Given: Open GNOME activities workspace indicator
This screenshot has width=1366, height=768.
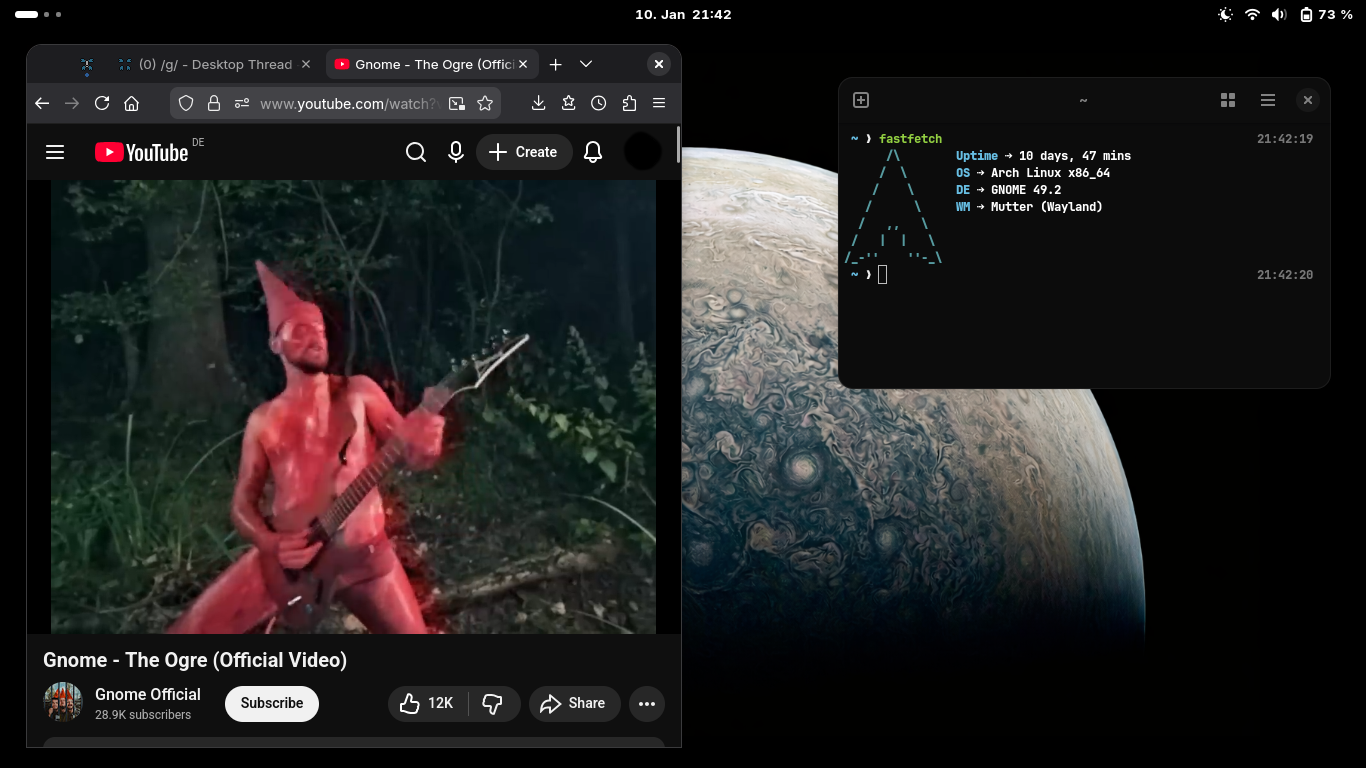Looking at the screenshot, I should pos(39,15).
